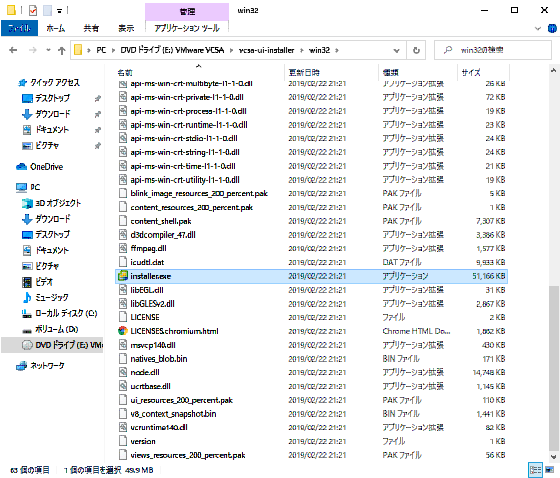The height and width of the screenshot is (478, 560).
Task: Open the Application Tools tab
Action: (187, 28)
